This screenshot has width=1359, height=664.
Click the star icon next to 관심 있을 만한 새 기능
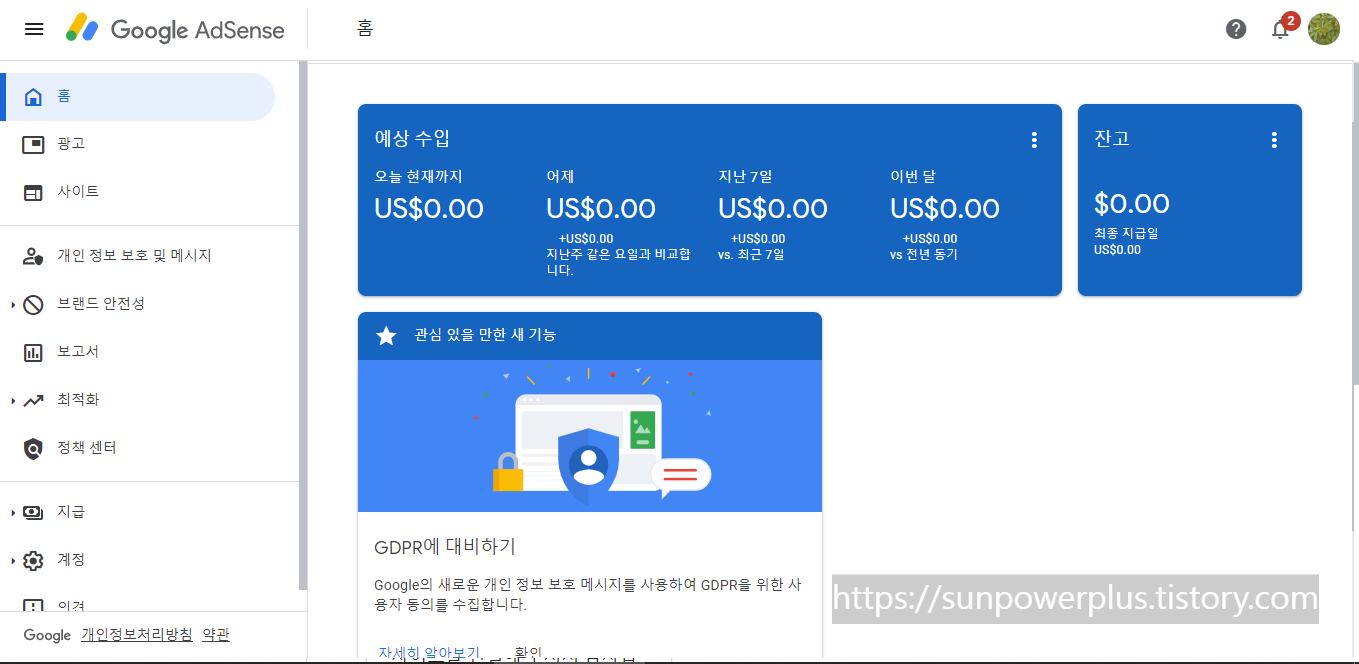click(386, 335)
